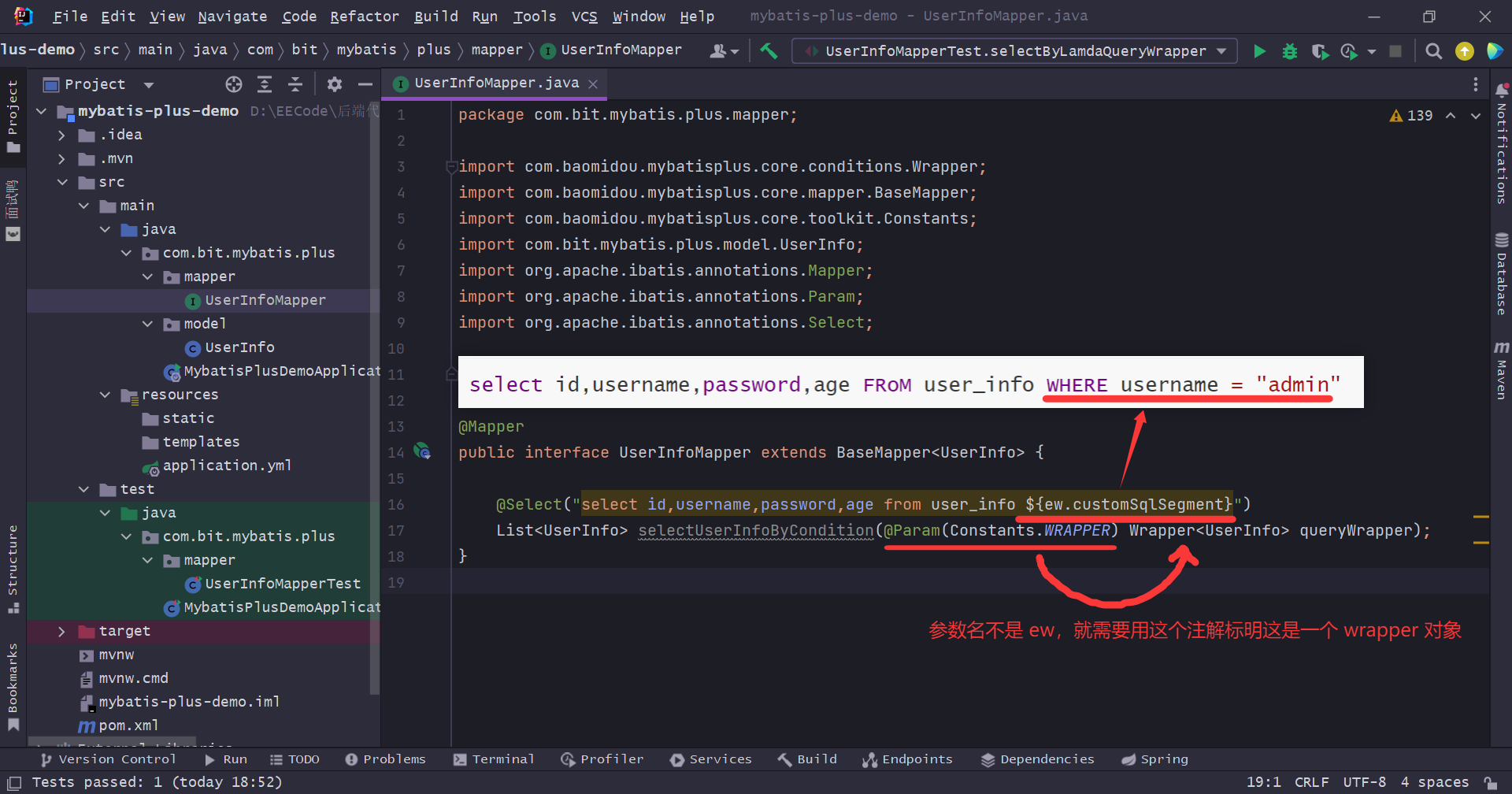Open Project panel settings gear
The height and width of the screenshot is (794, 1512).
pyautogui.click(x=335, y=84)
